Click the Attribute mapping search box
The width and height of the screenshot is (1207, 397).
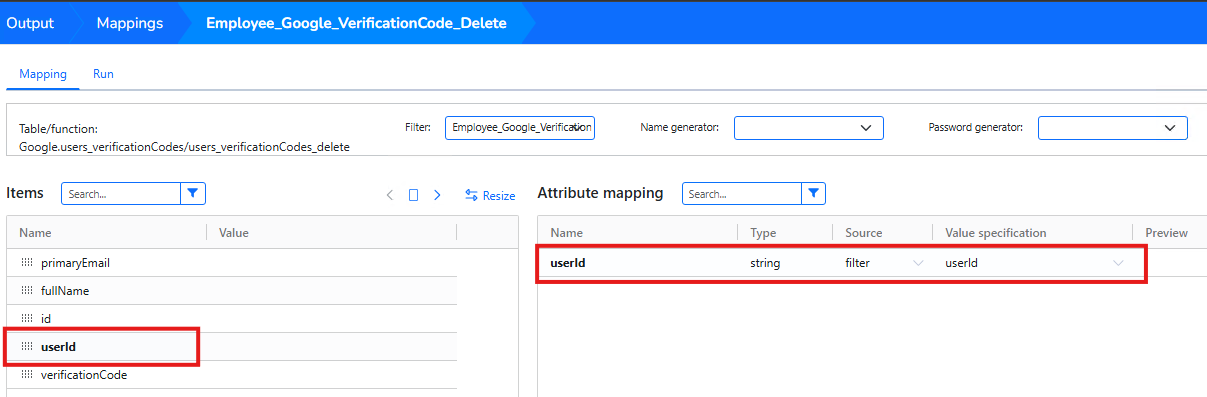(x=742, y=193)
